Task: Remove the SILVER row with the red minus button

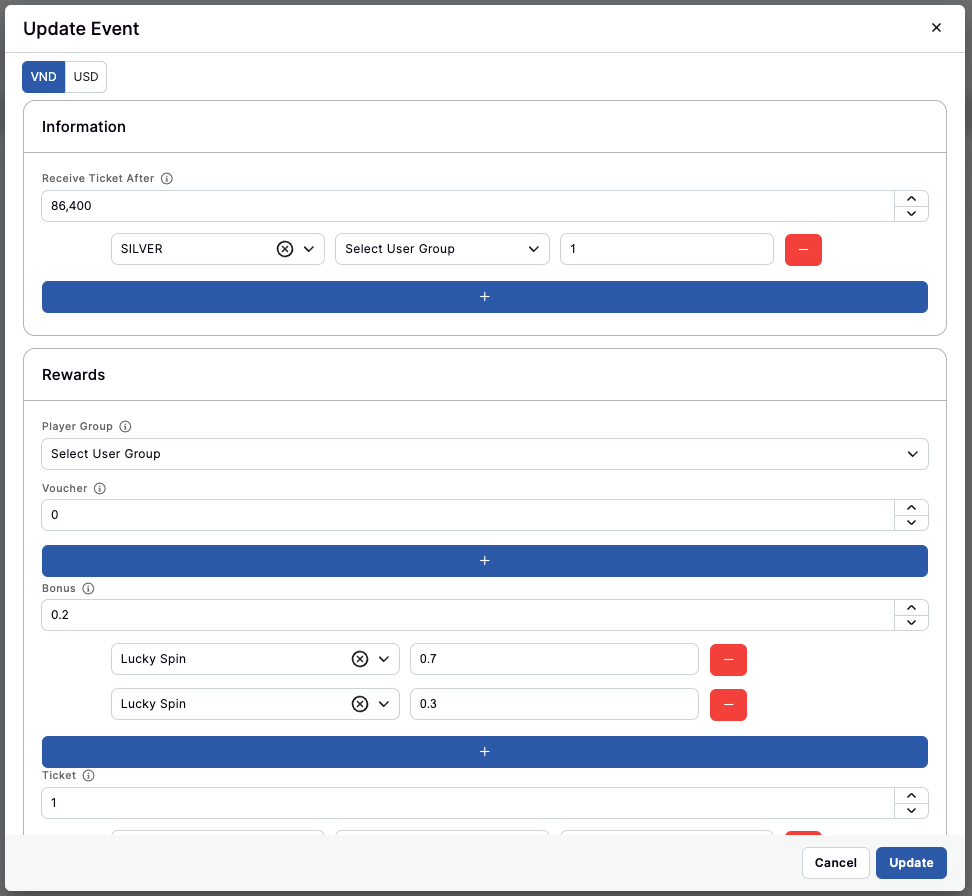Action: click(x=803, y=249)
